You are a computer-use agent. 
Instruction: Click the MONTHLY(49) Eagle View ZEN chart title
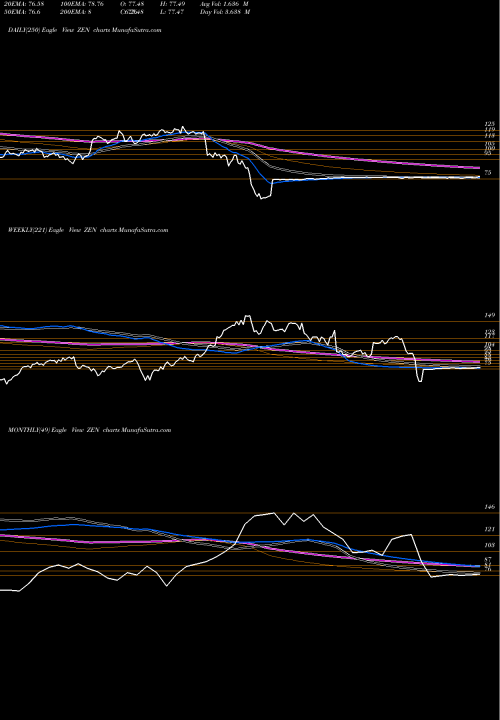coord(90,430)
